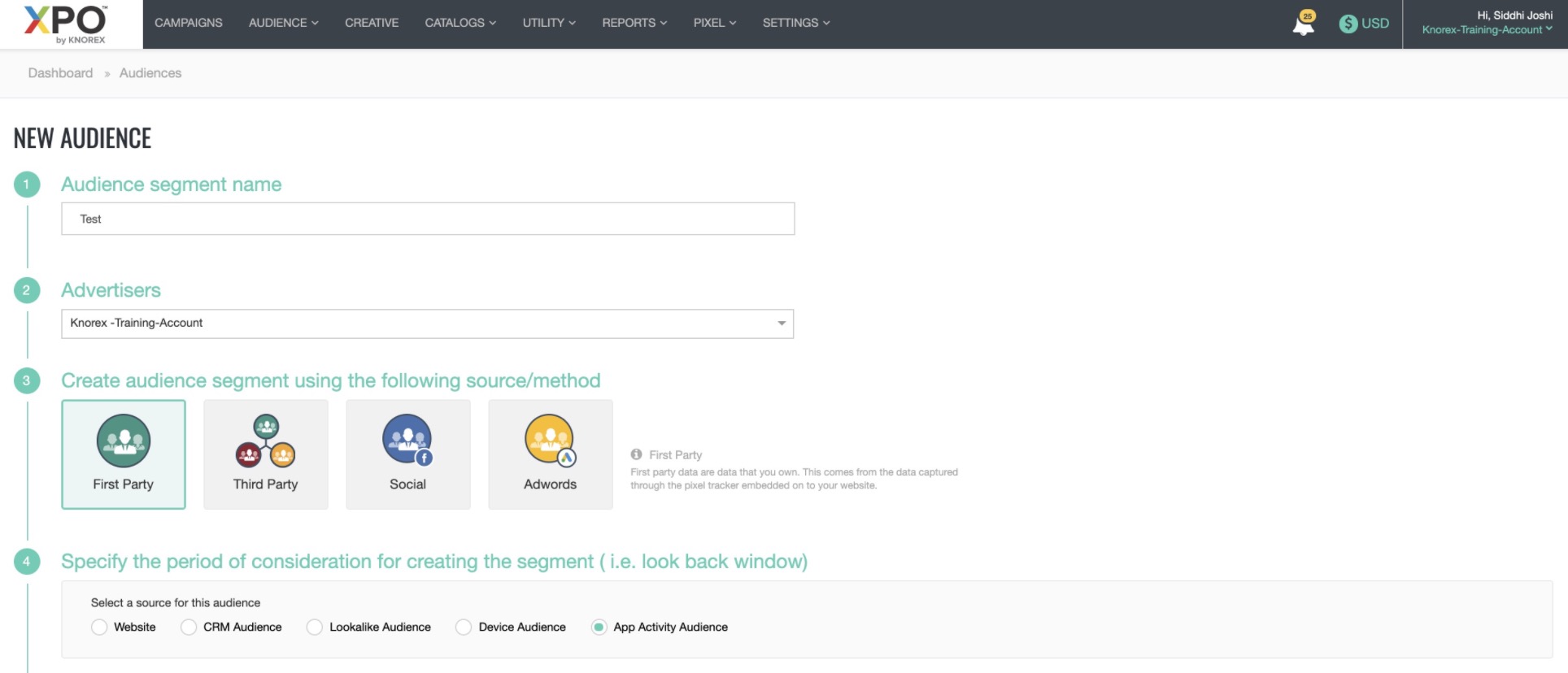This screenshot has height=673, width=1568.
Task: Open the Campaigns menu item
Action: pyautogui.click(x=188, y=23)
